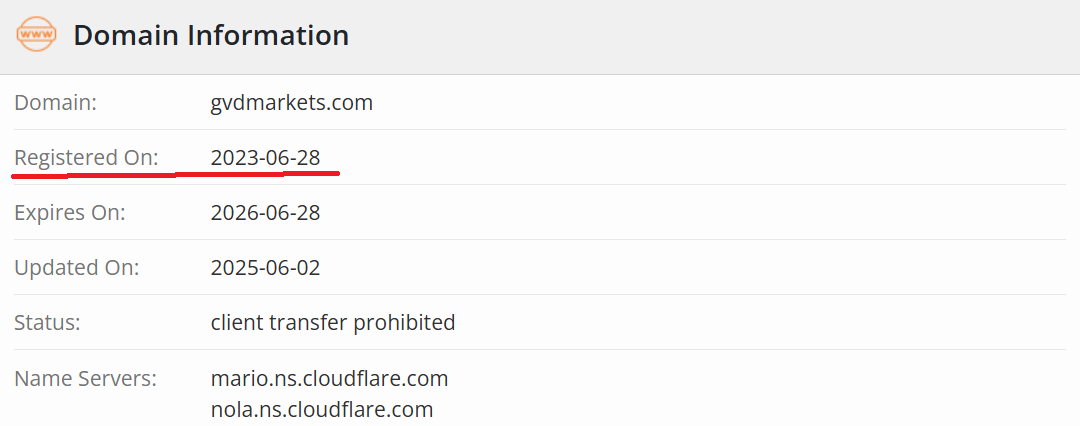Click the orange WWW globe icon
Screen dimensions: 1080x426
click(x=37, y=35)
